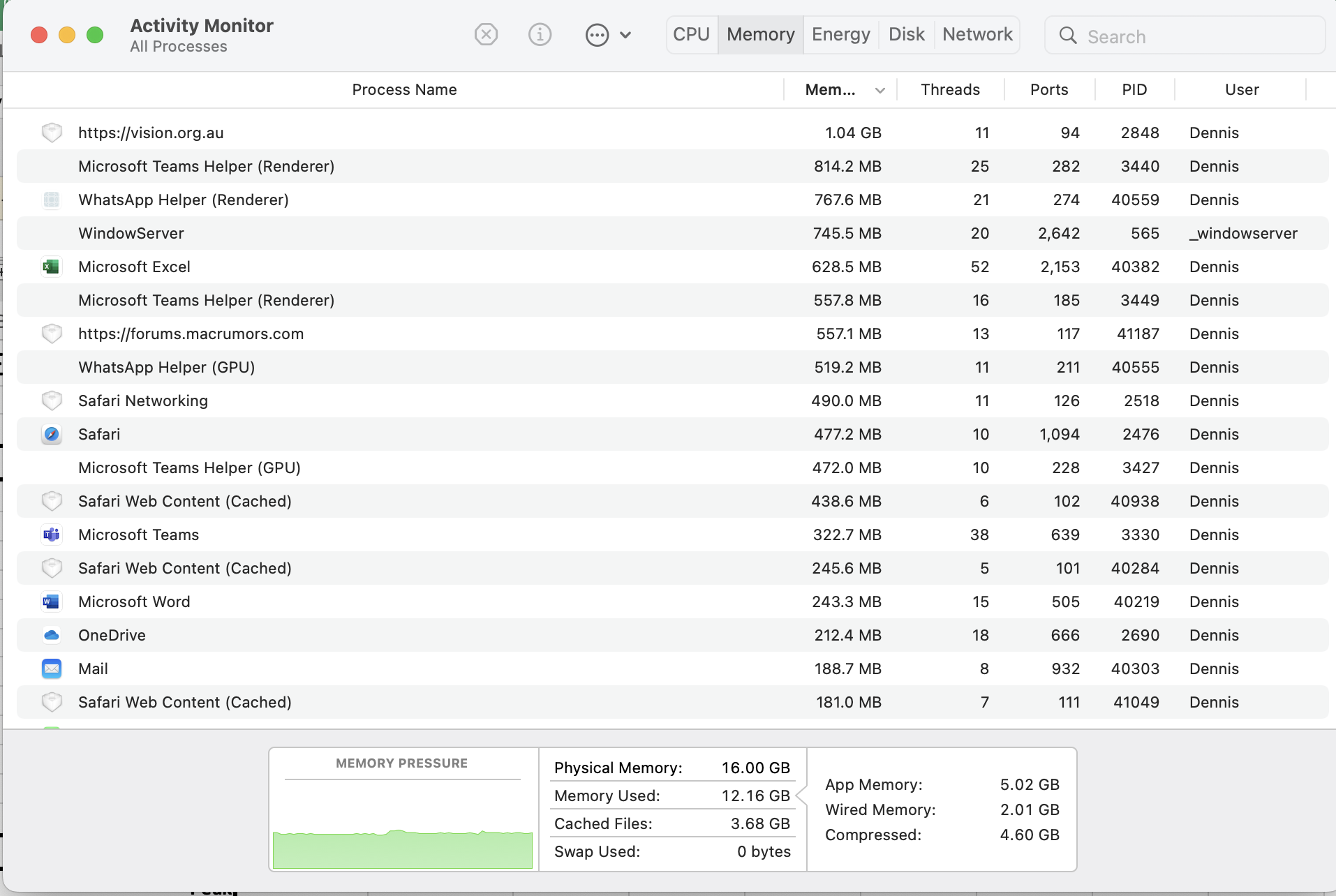The image size is (1336, 896).
Task: Click the 322.7 MB memory value
Action: coord(847,535)
